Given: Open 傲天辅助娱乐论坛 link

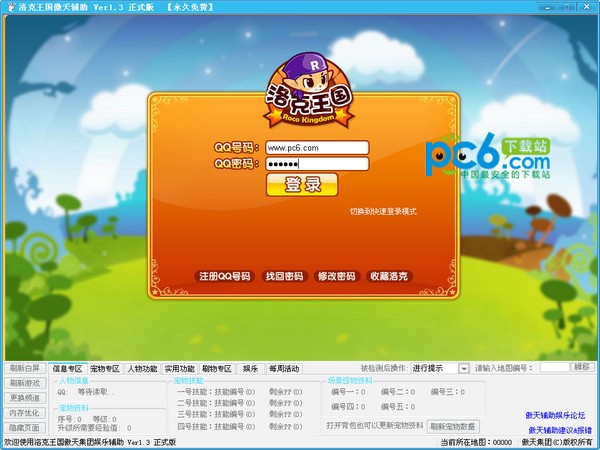Looking at the screenshot, I should point(555,415).
